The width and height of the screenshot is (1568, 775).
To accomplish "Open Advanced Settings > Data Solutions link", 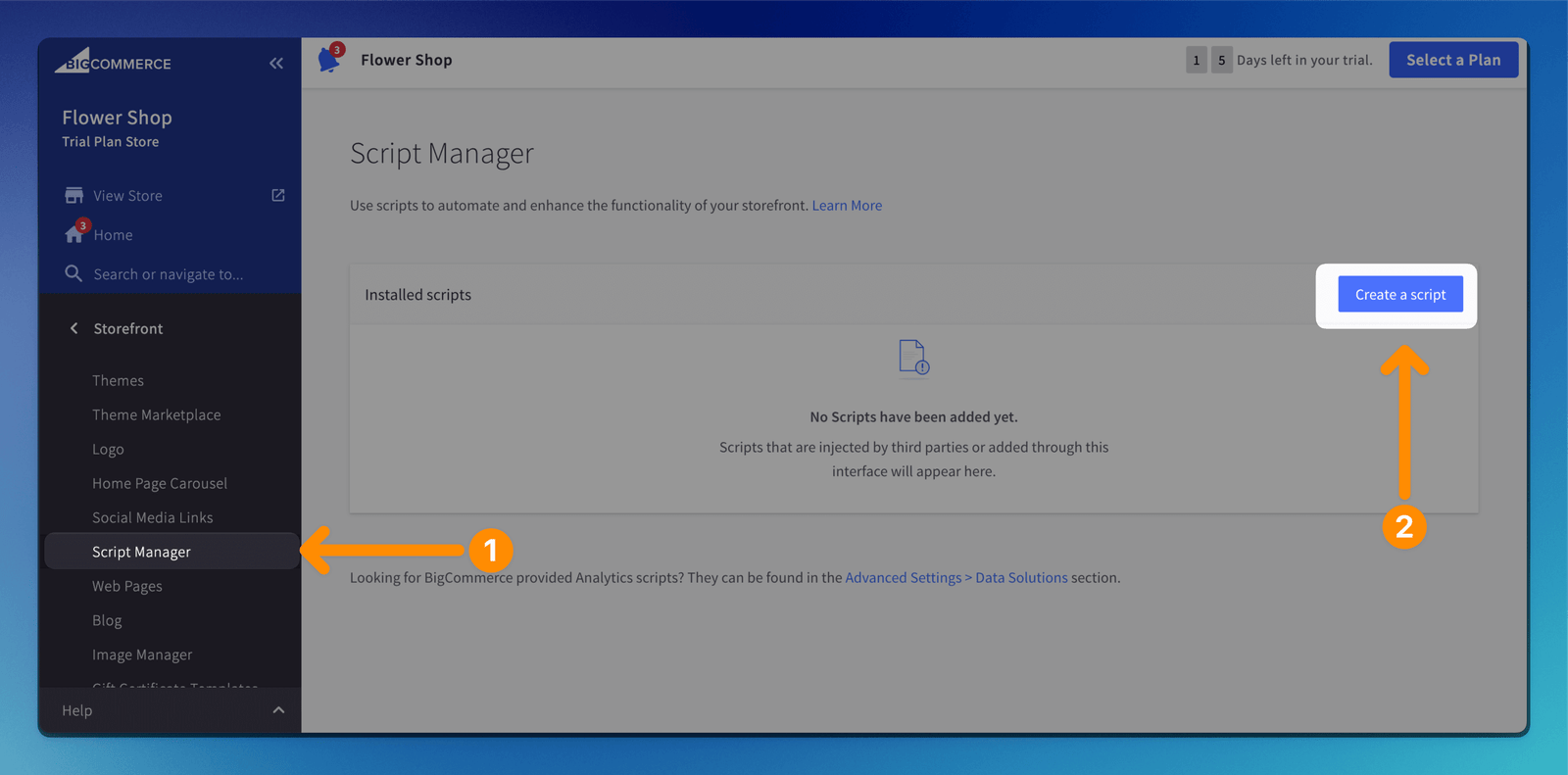I will 955,578.
